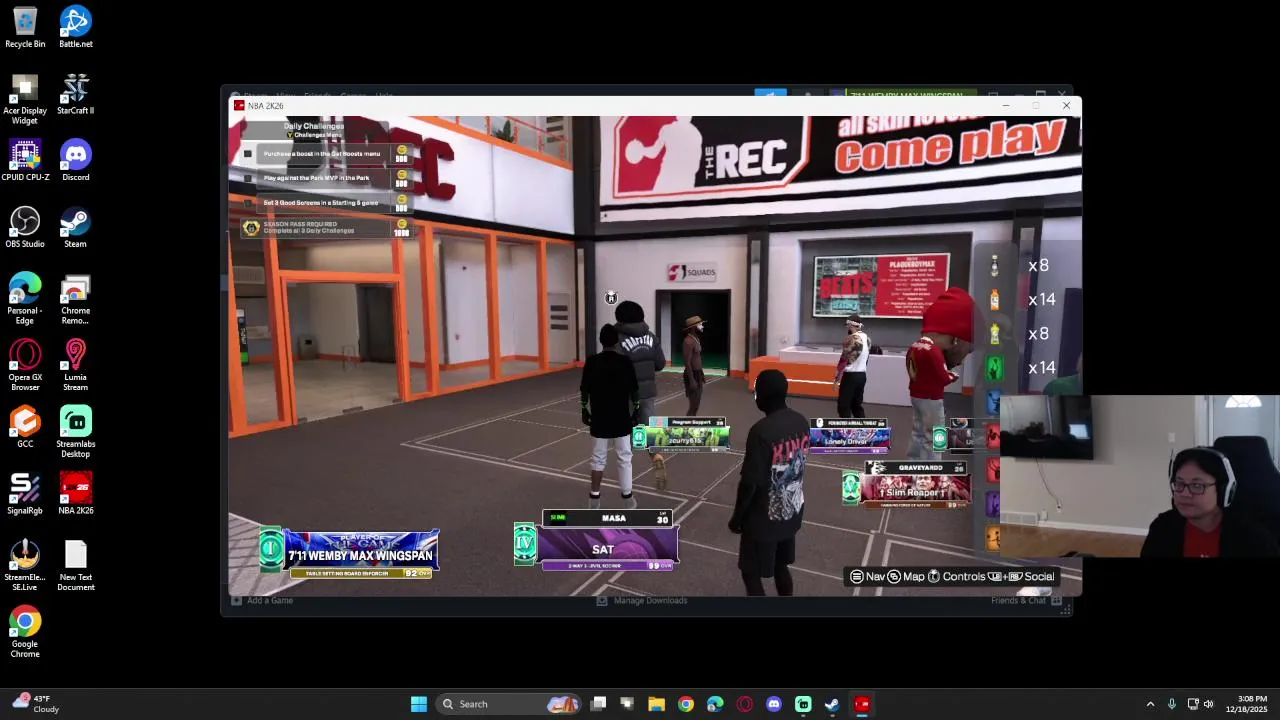The width and height of the screenshot is (1280, 720).
Task: Click Add a Game in Steam window
Action: [x=263, y=601]
